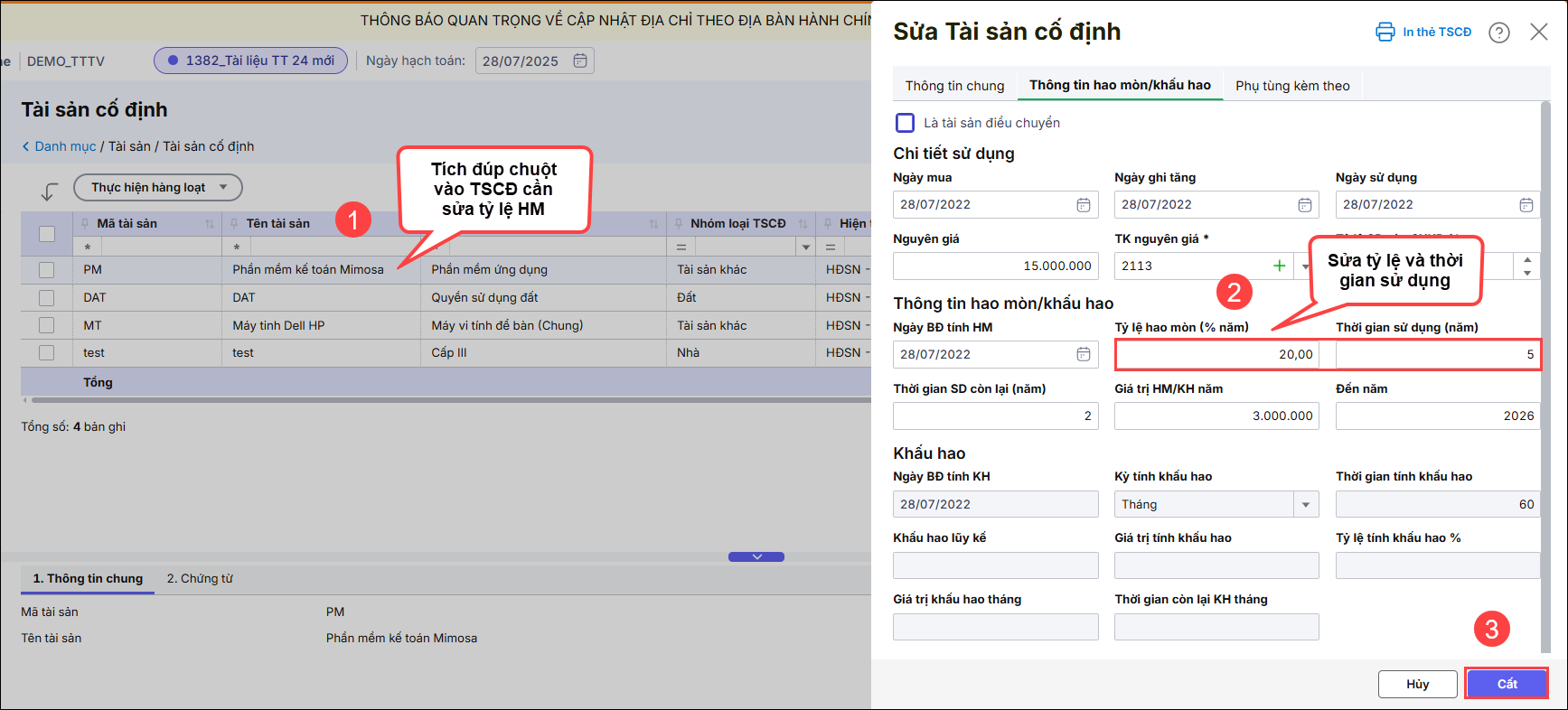This screenshot has height=710, width=1568.
Task: Click the Hủy cancel button
Action: pos(1416,684)
